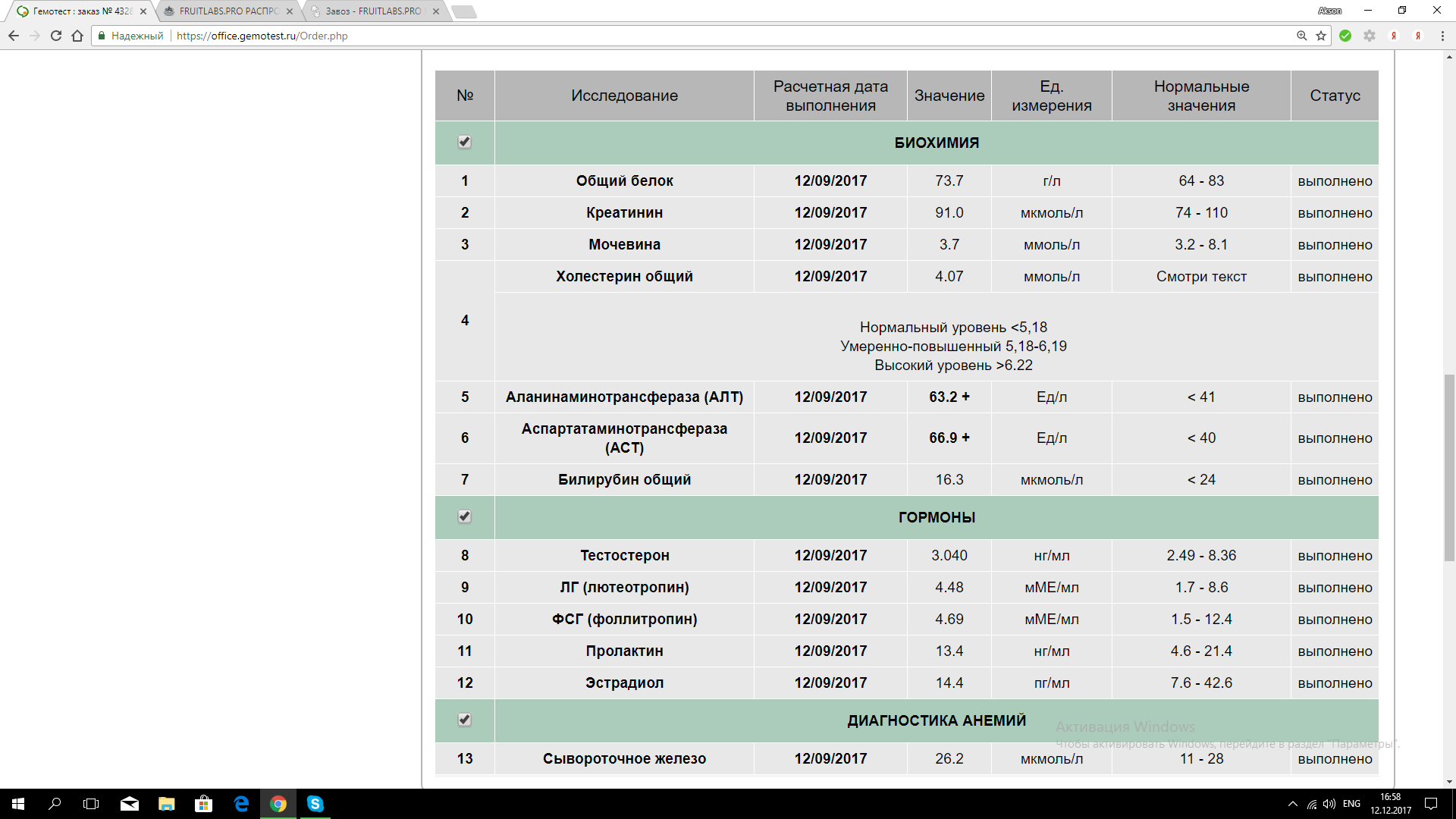Expand hidden system tray icons chevron
This screenshot has width=1456, height=819.
click(x=1292, y=804)
